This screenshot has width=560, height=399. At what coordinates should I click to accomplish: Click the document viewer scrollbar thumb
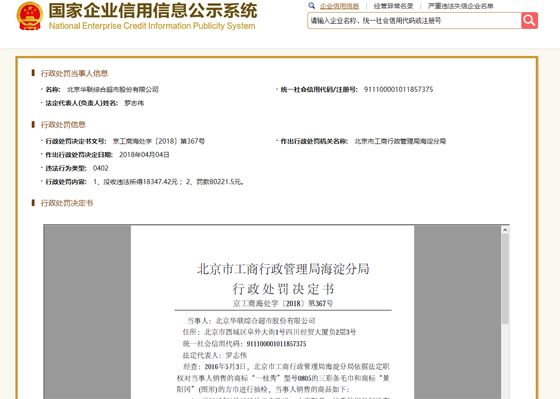coord(505,279)
